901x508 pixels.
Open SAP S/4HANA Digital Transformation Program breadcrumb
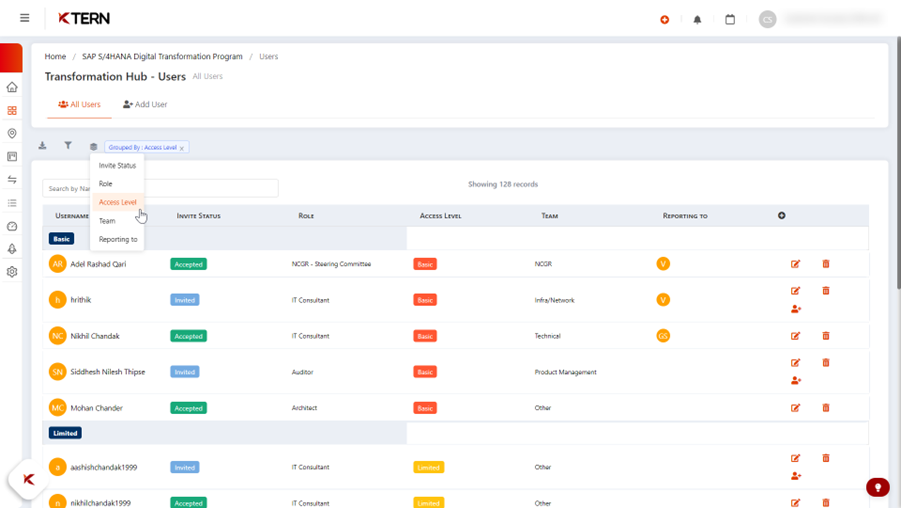(162, 56)
